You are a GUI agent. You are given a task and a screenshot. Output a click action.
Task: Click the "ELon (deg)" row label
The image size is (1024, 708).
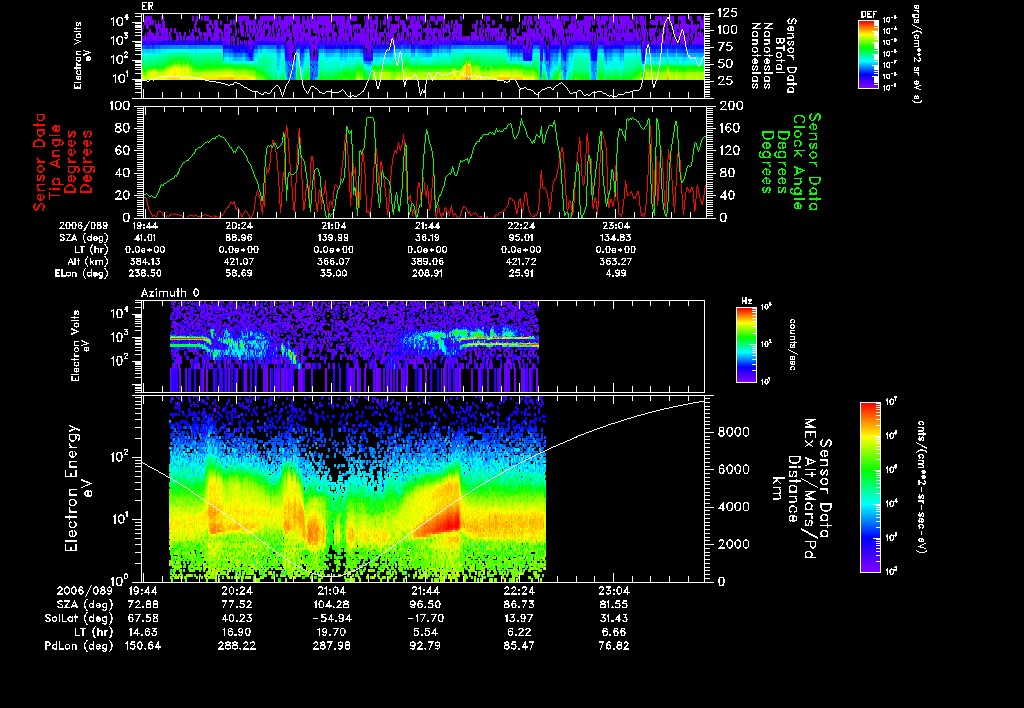pyautogui.click(x=82, y=273)
